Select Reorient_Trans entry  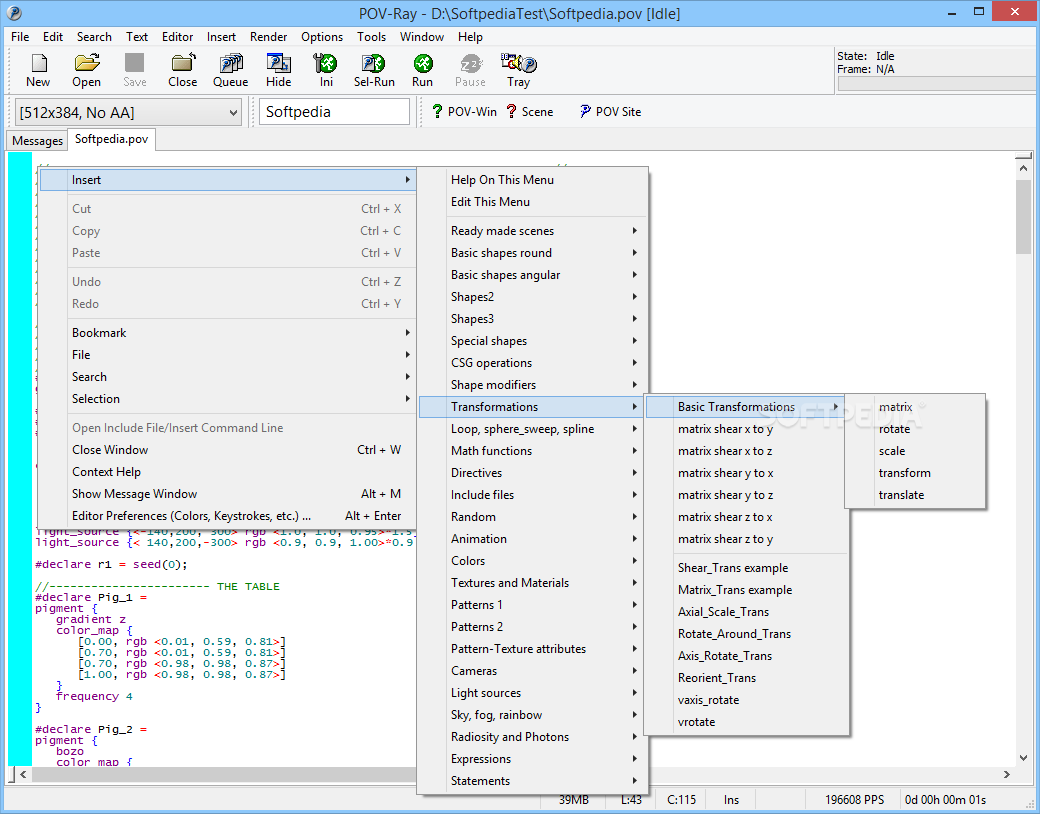tap(746, 677)
